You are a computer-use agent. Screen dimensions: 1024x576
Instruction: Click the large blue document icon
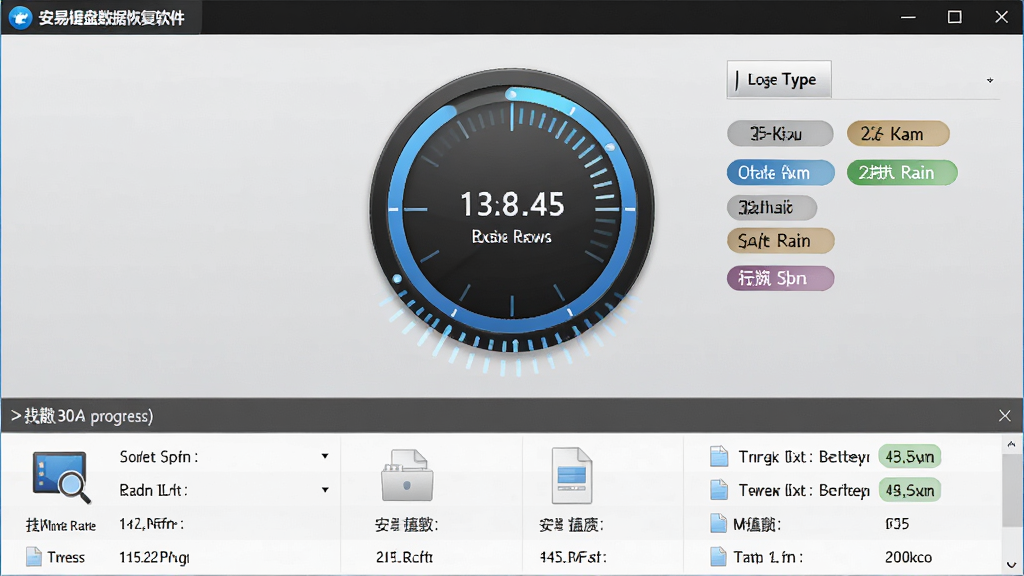click(571, 475)
